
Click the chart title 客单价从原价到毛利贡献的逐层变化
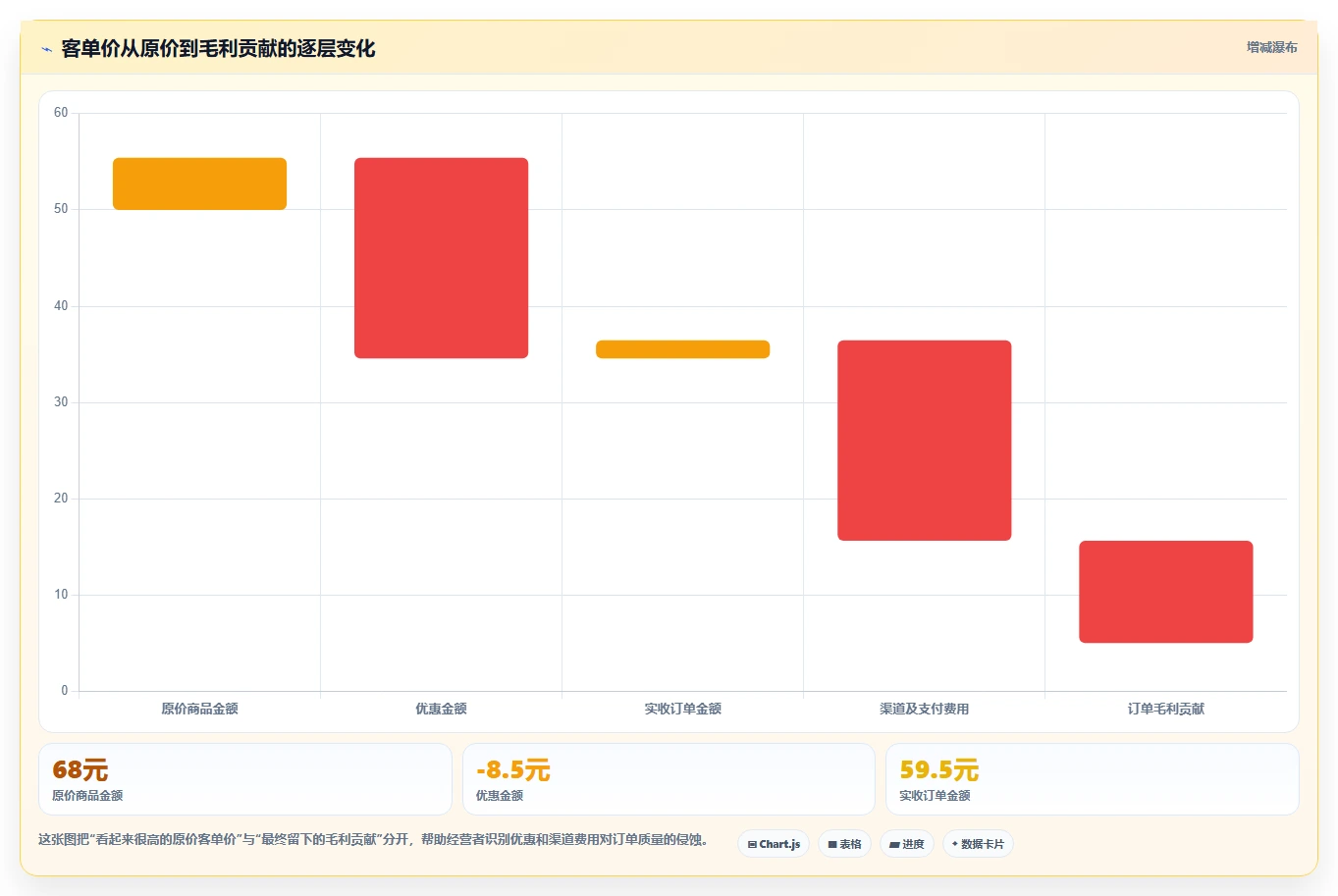tap(218, 49)
